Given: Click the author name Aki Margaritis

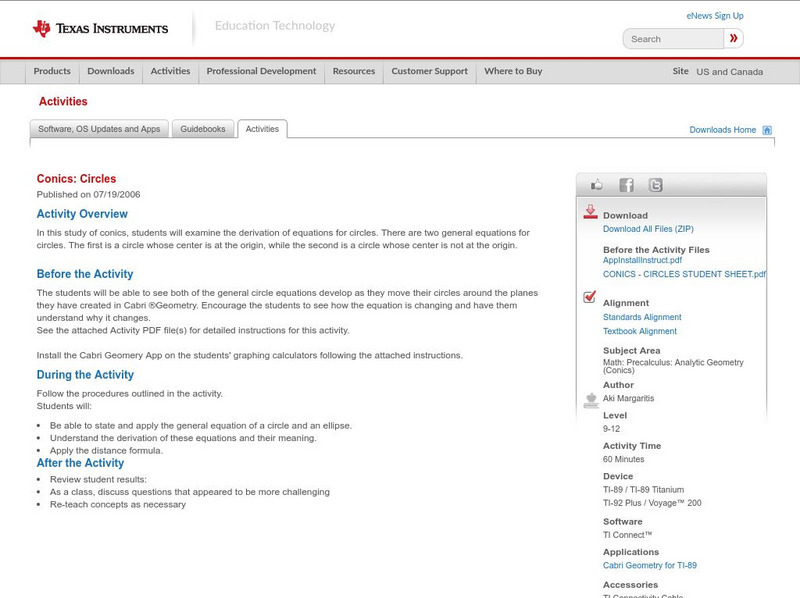Looking at the screenshot, I should pyautogui.click(x=629, y=398).
